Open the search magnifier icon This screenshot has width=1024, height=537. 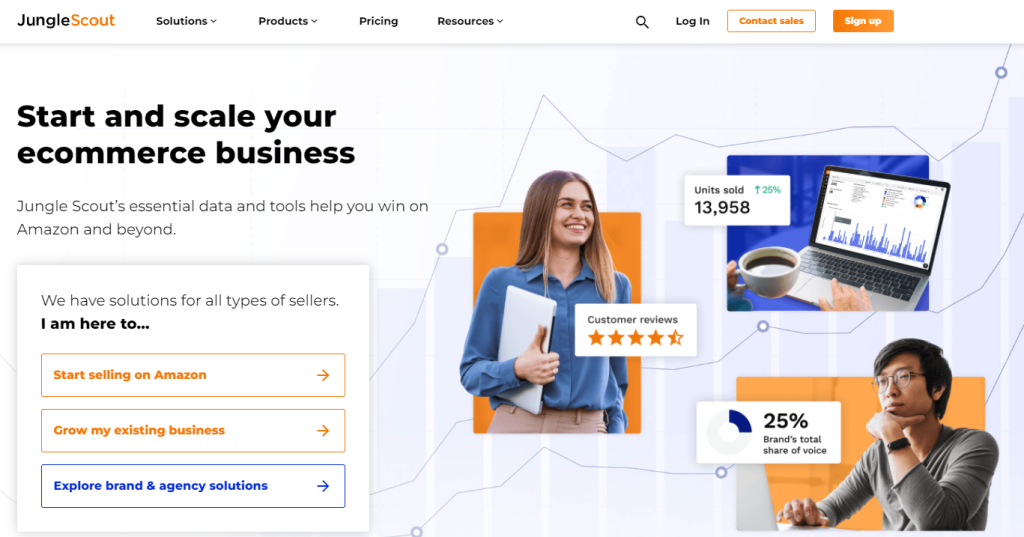click(642, 22)
